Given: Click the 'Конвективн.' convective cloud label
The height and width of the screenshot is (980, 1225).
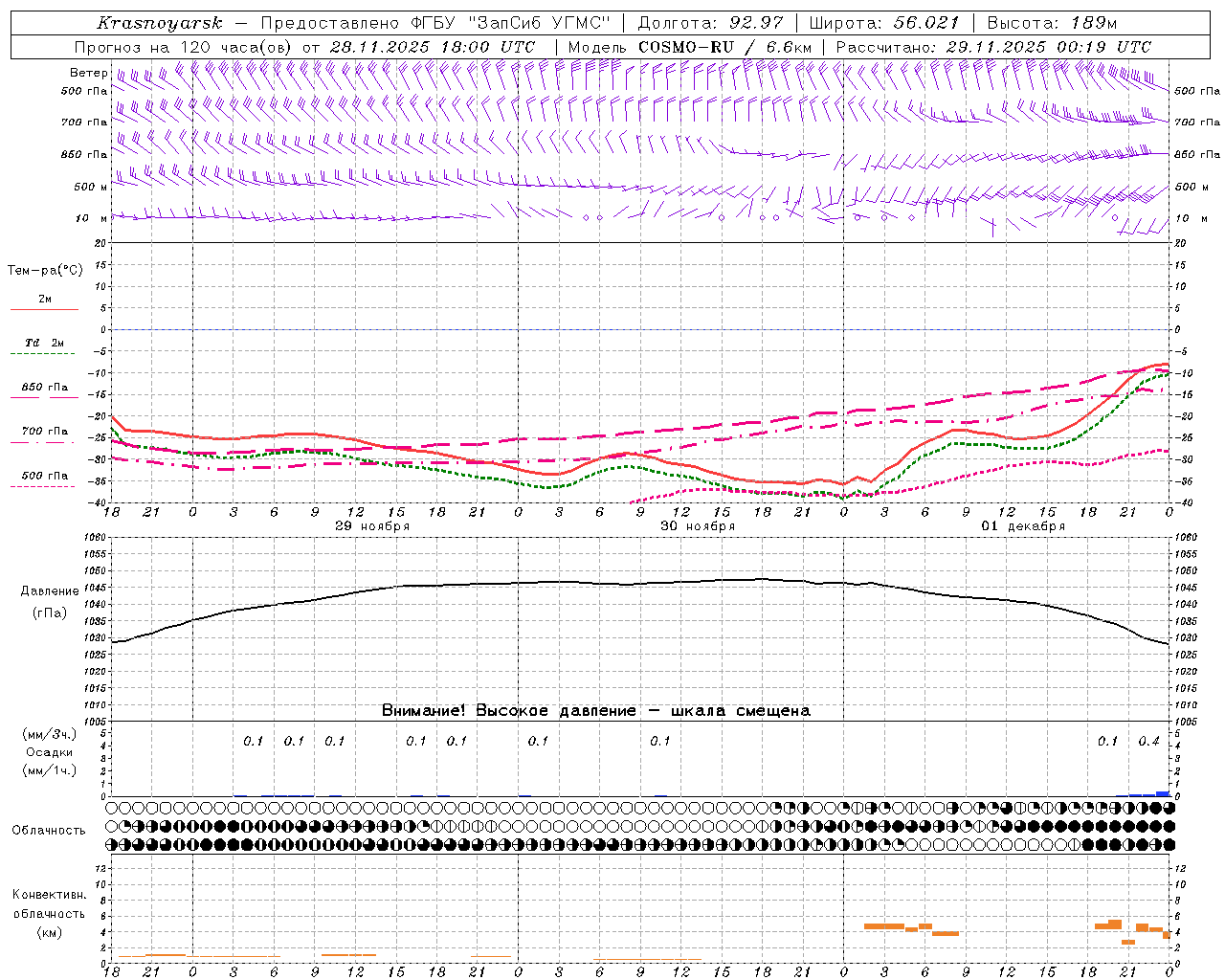Looking at the screenshot, I should 50,895.
